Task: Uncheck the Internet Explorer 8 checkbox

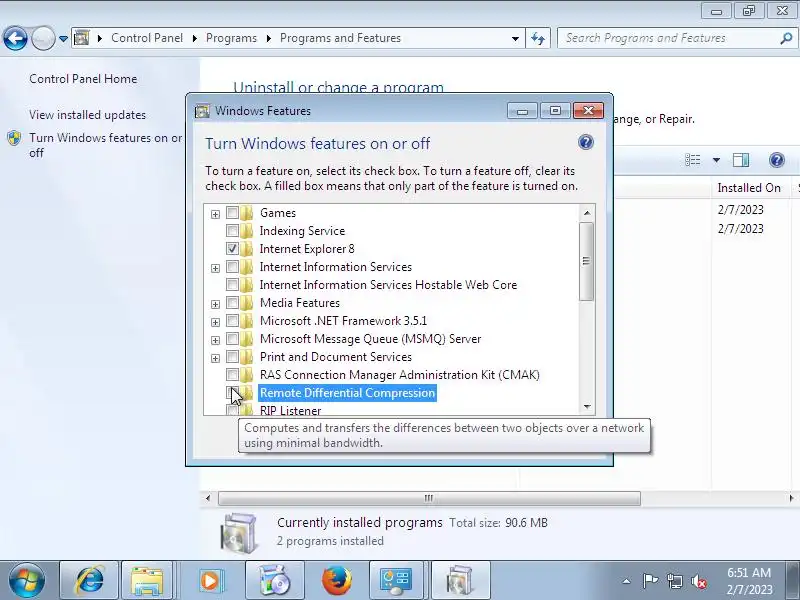Action: pyautogui.click(x=232, y=248)
